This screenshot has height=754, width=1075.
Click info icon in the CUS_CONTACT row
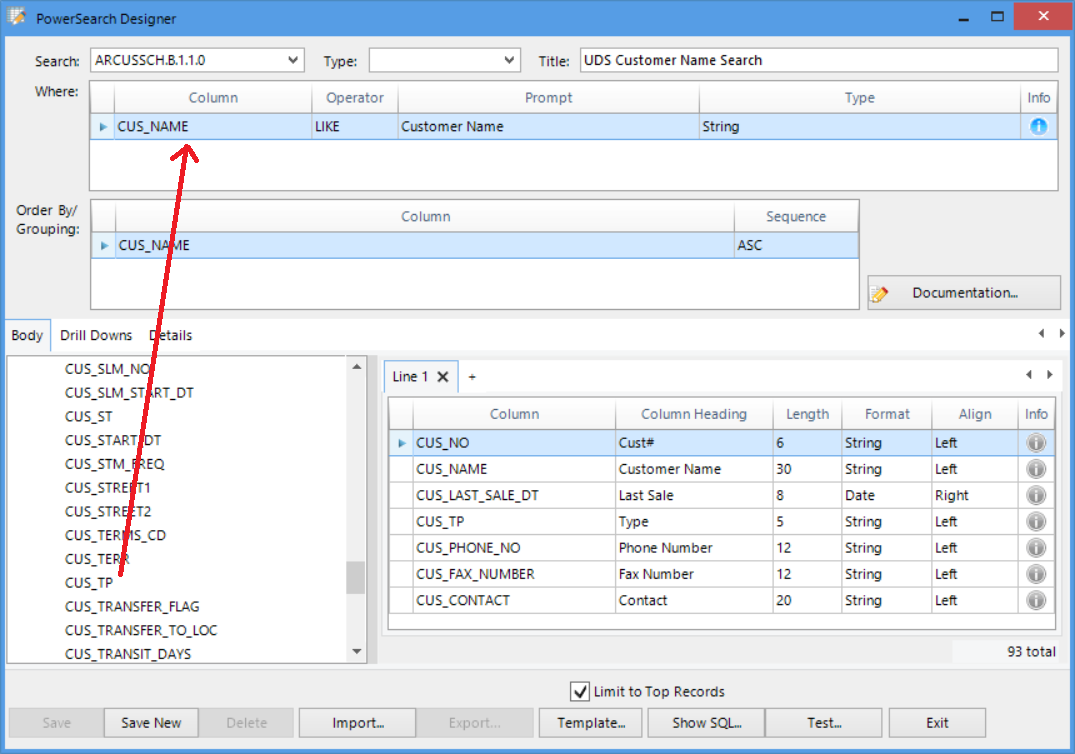1036,601
